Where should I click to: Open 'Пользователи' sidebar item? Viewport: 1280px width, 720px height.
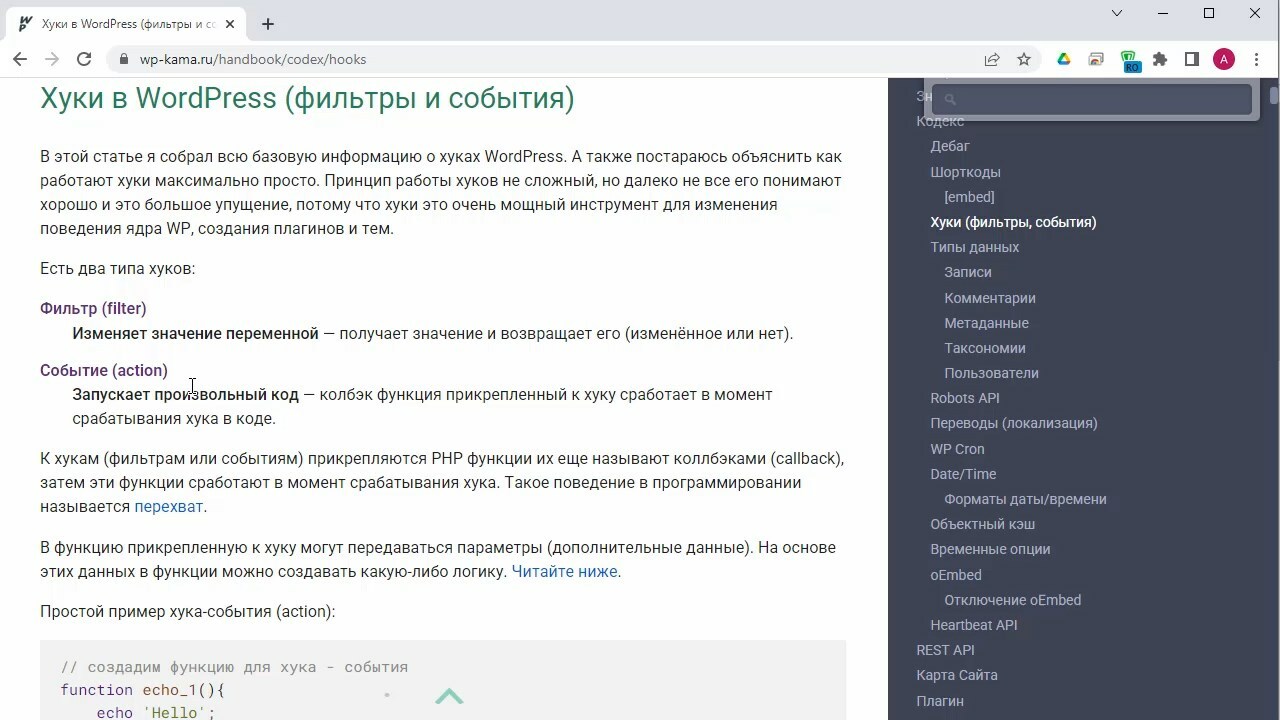click(991, 373)
